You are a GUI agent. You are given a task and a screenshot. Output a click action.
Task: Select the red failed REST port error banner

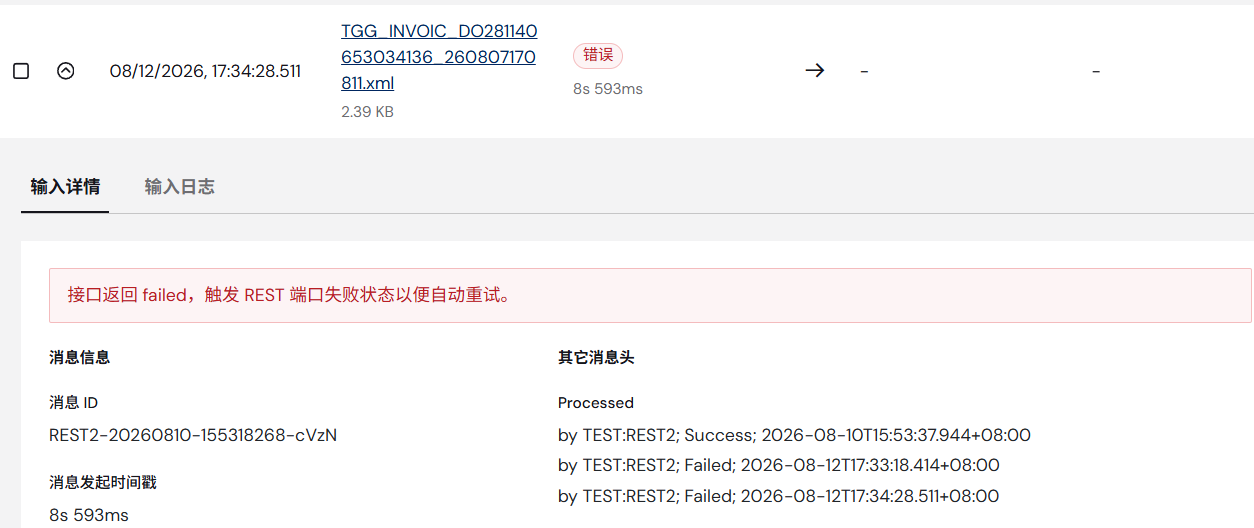(650, 295)
